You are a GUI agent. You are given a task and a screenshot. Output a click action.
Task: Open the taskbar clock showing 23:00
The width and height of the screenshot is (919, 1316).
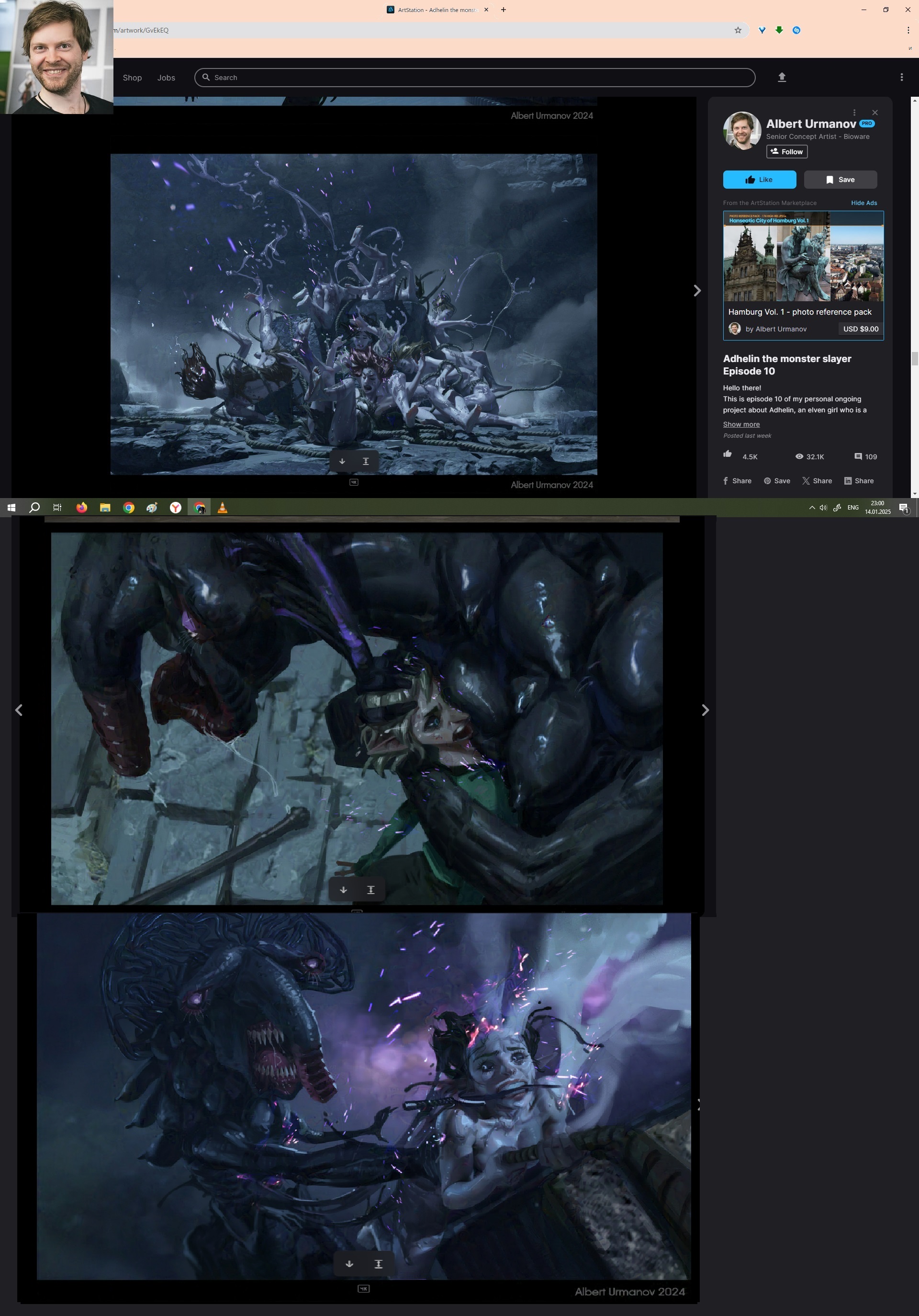coord(878,507)
